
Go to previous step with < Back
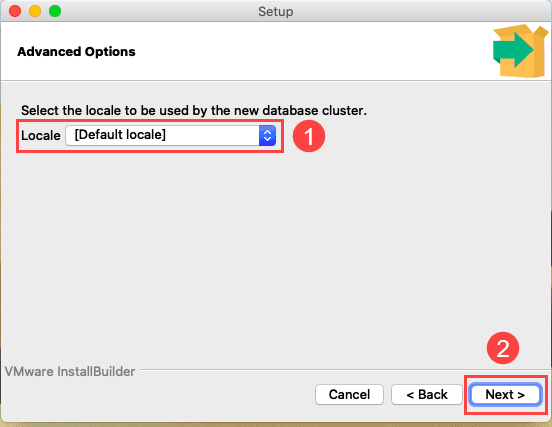[x=427, y=395]
